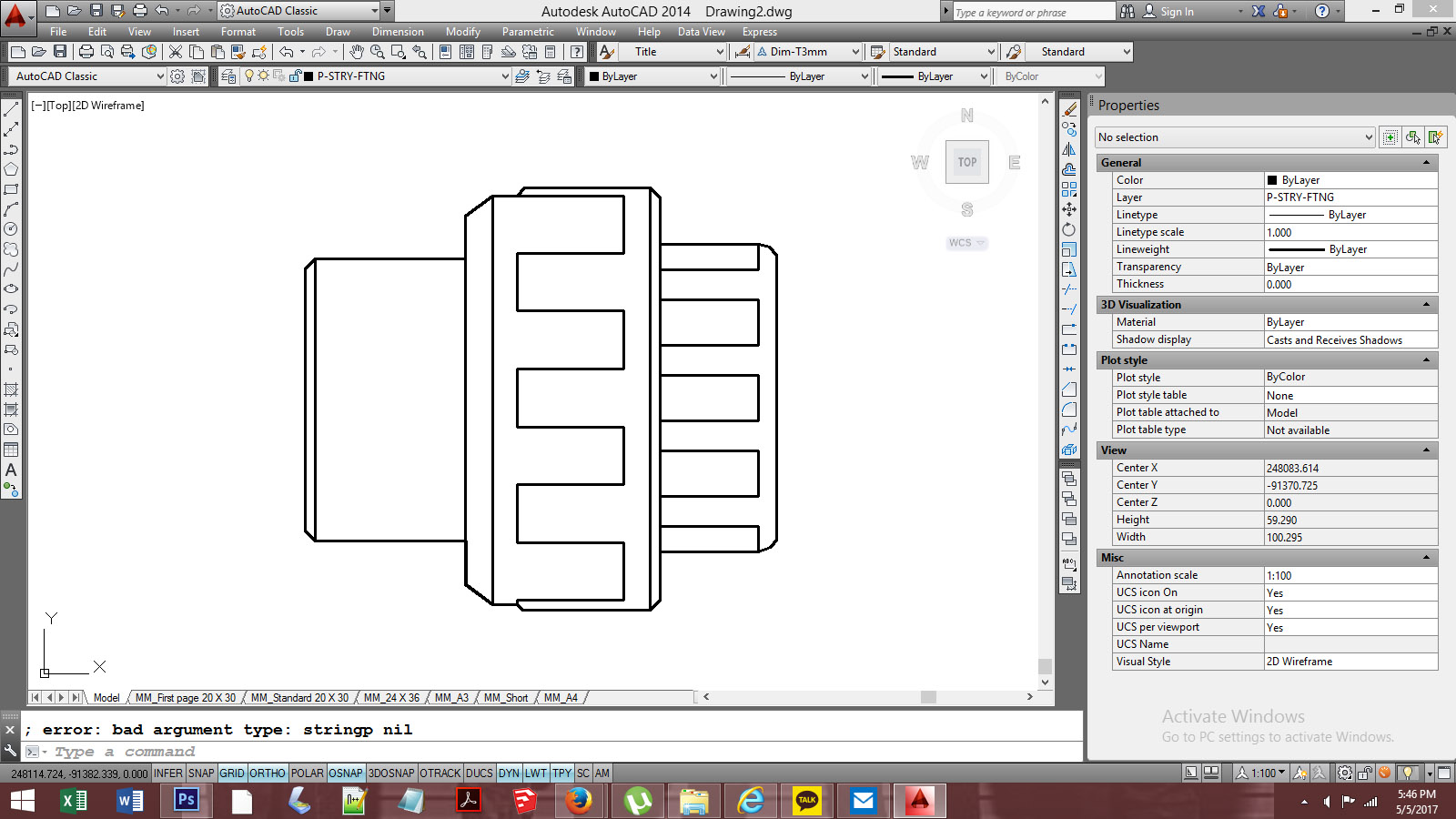Toggle OSNAP in the status bar
Image resolution: width=1456 pixels, height=819 pixels.
(x=346, y=773)
